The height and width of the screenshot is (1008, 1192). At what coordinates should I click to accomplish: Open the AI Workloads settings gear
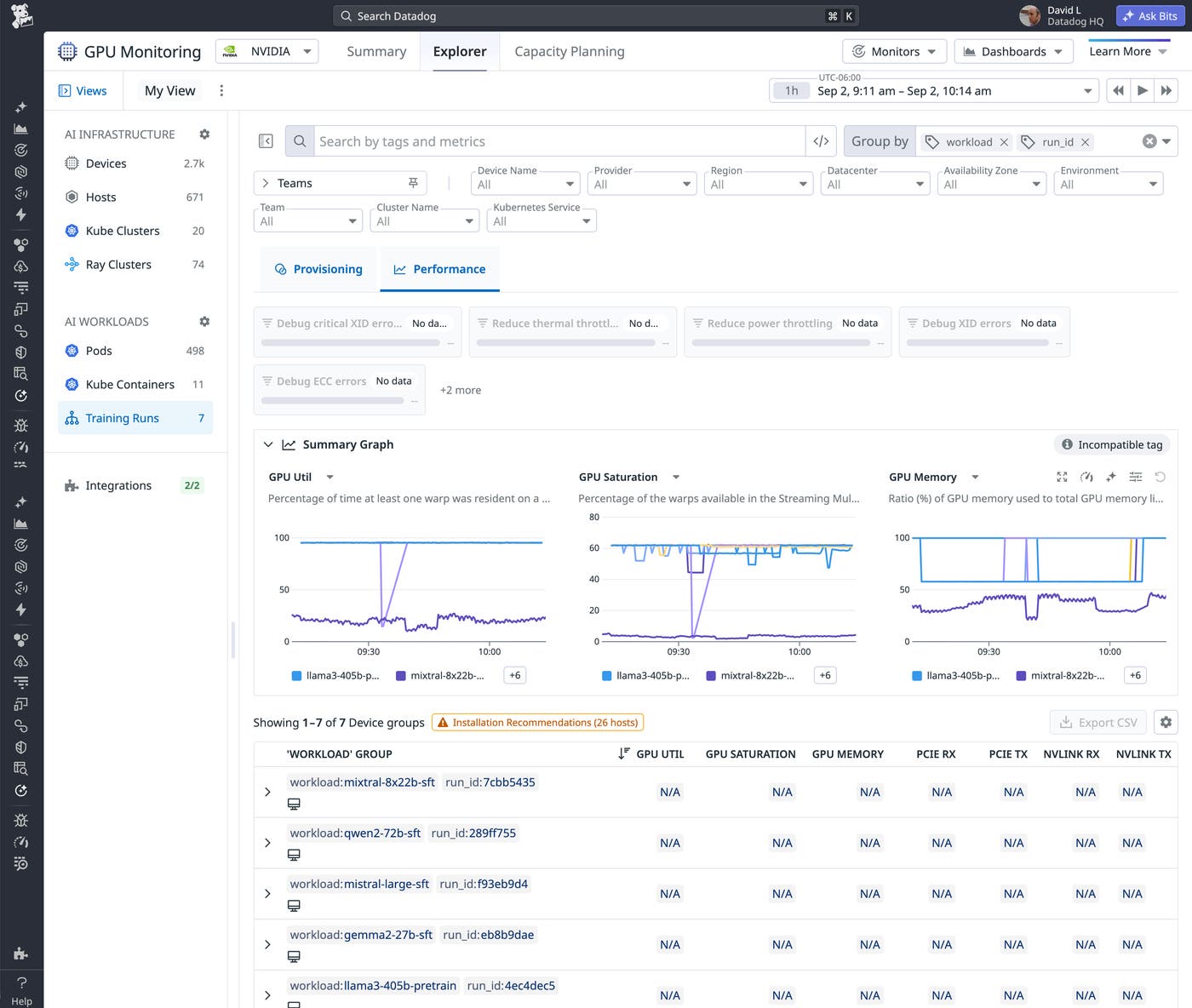pos(204,322)
